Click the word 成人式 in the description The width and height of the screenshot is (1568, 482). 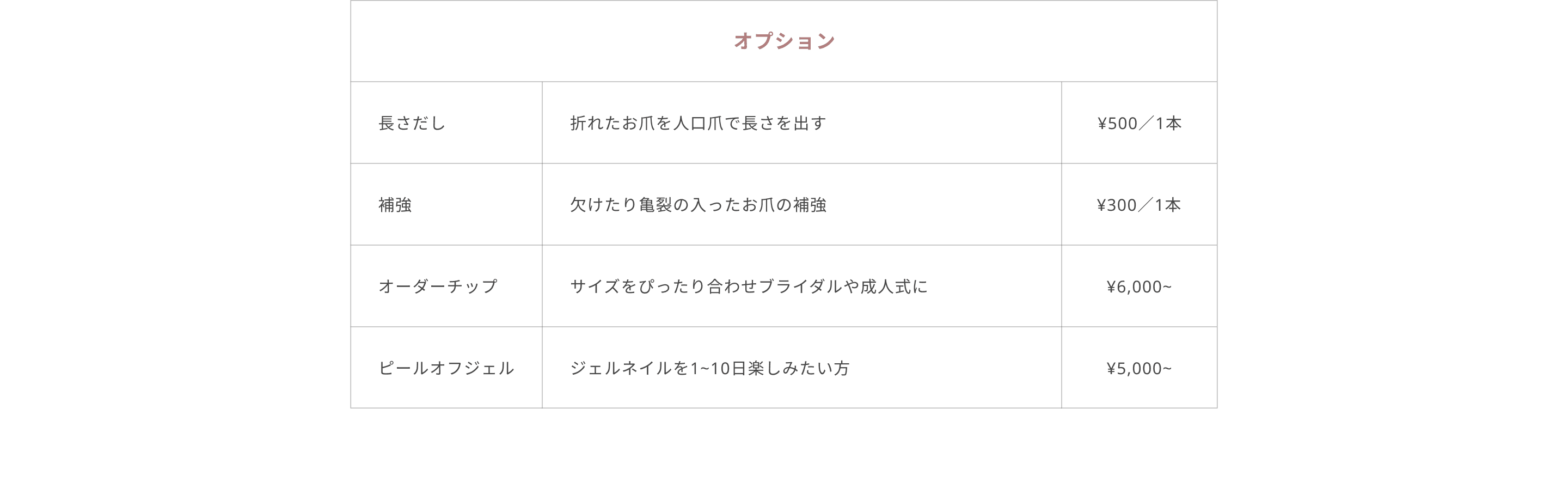click(x=885, y=286)
